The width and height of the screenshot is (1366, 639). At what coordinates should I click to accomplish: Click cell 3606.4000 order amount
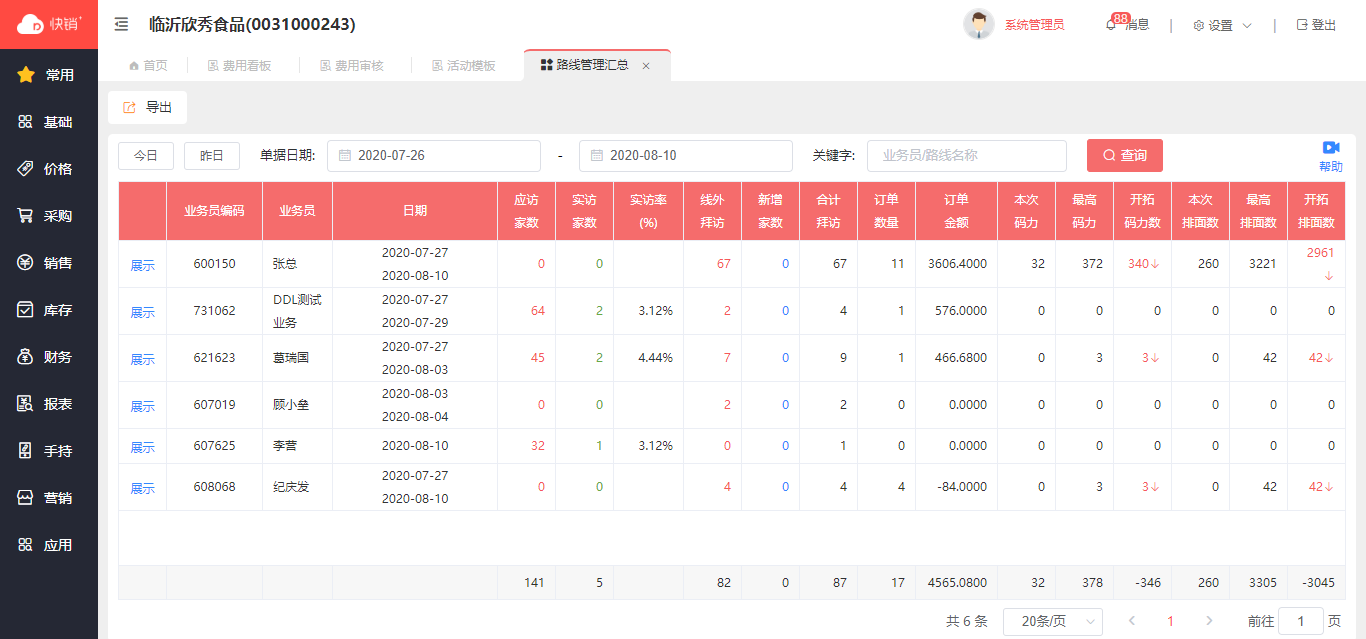coord(957,264)
